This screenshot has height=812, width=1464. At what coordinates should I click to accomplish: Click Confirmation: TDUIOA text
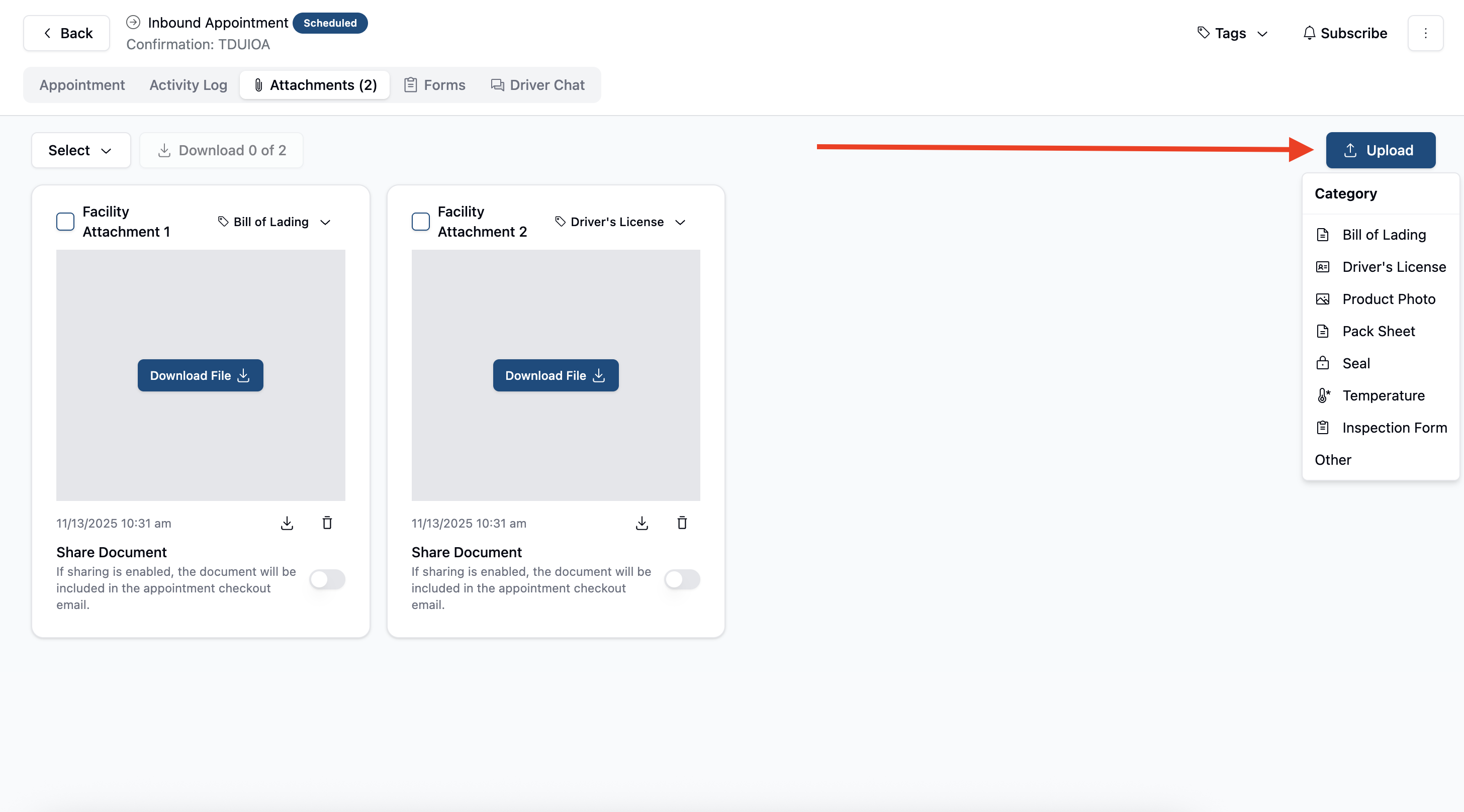[x=198, y=44]
